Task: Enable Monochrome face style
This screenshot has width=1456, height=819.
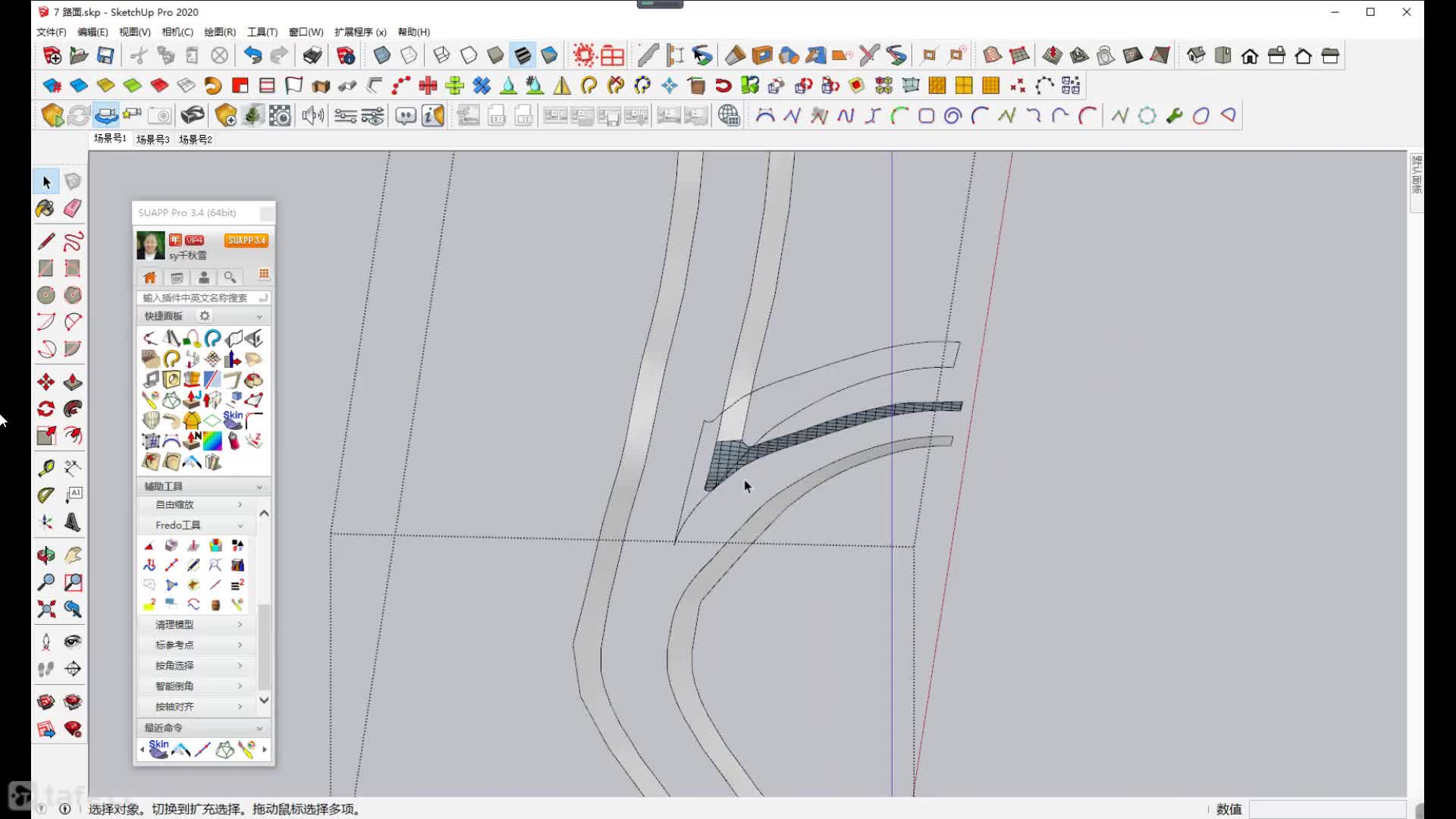Action: (549, 55)
